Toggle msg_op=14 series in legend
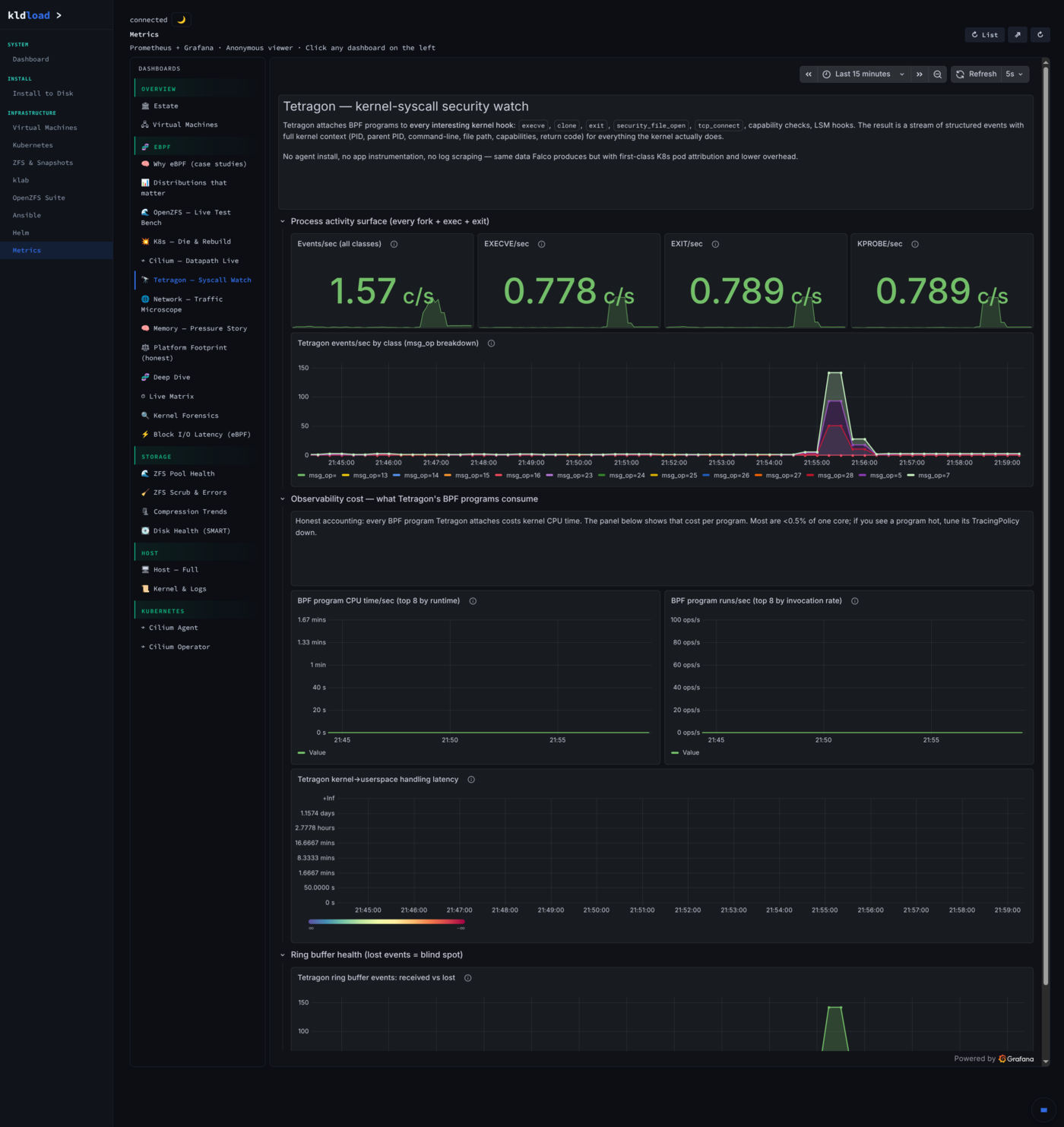Image resolution: width=1064 pixels, height=1127 pixels. click(x=416, y=476)
